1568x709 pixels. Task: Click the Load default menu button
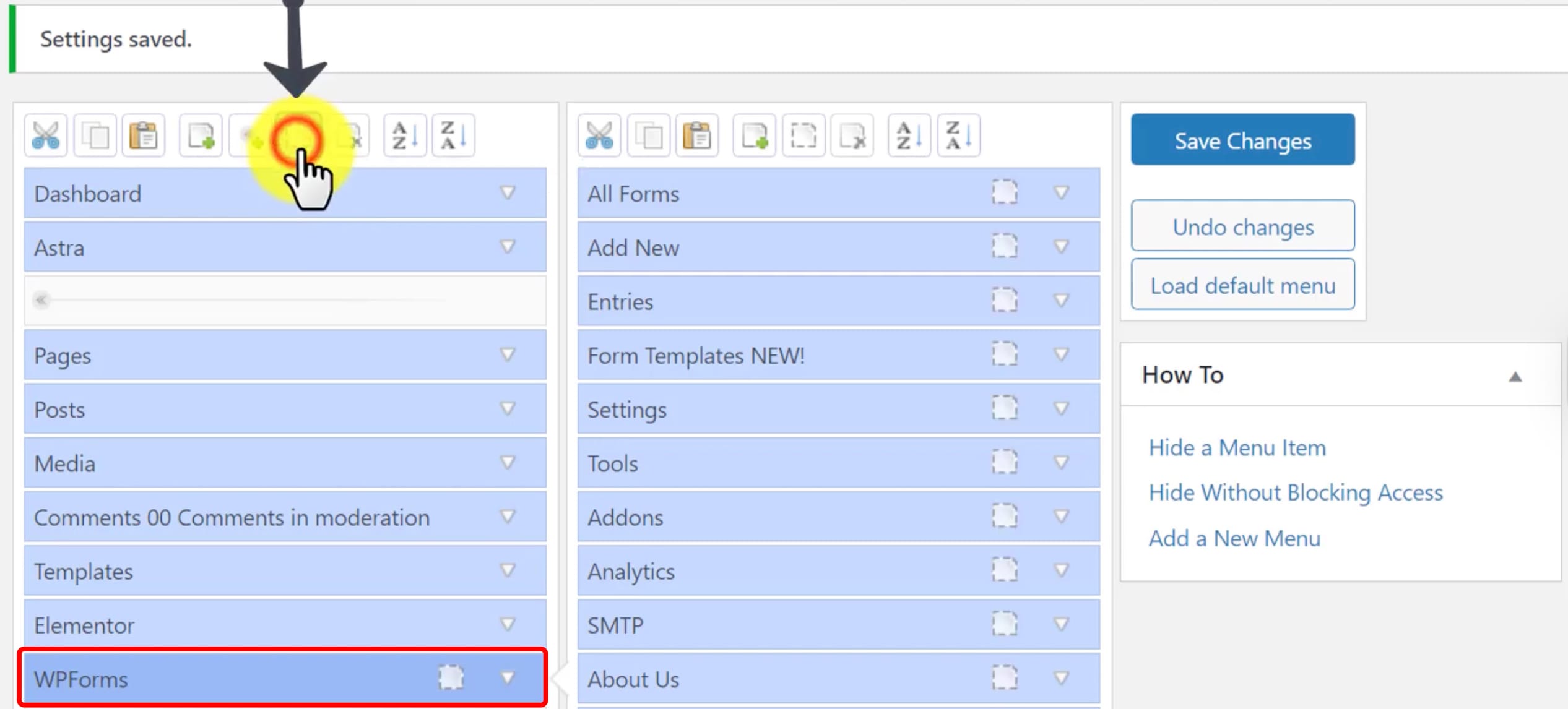1242,285
